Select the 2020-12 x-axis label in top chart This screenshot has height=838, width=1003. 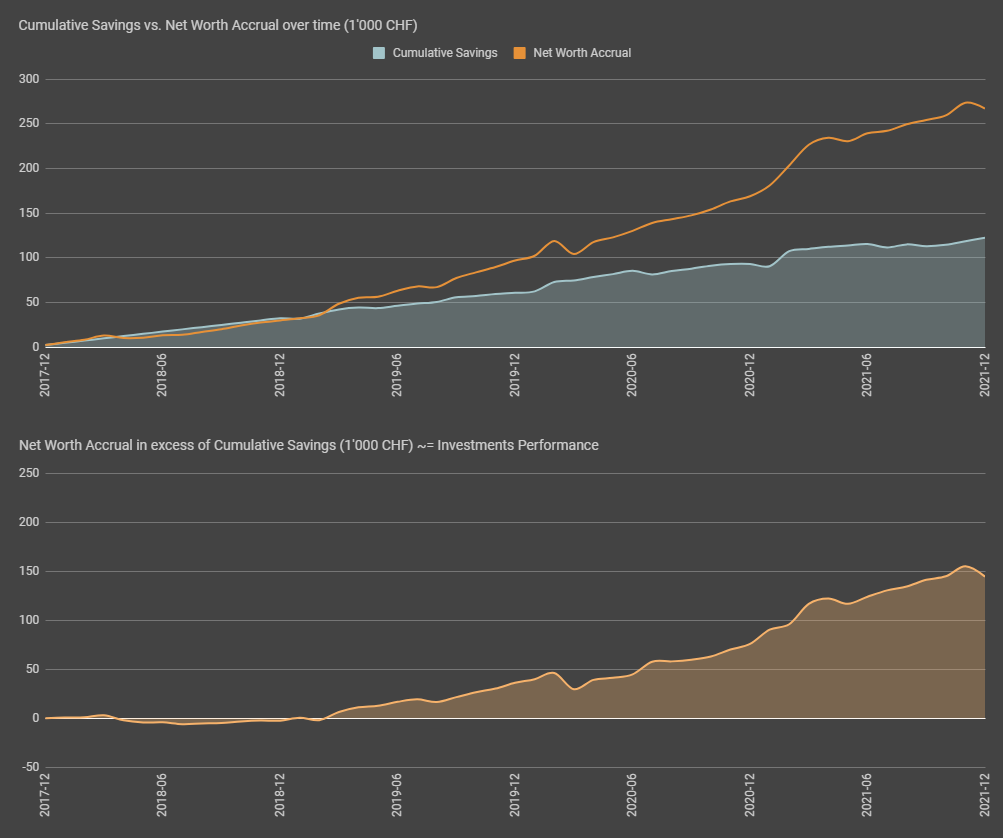point(750,375)
